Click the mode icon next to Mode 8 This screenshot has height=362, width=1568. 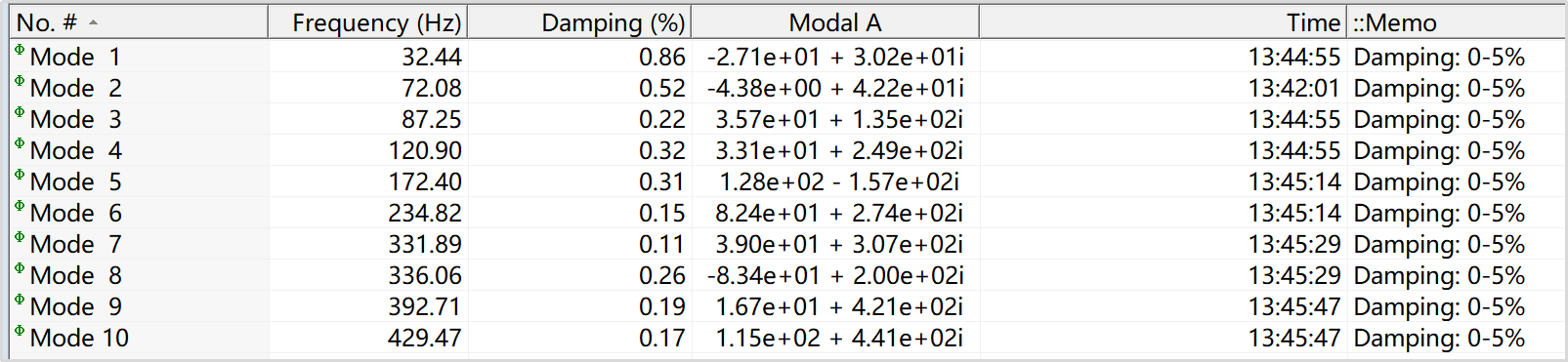(20, 268)
